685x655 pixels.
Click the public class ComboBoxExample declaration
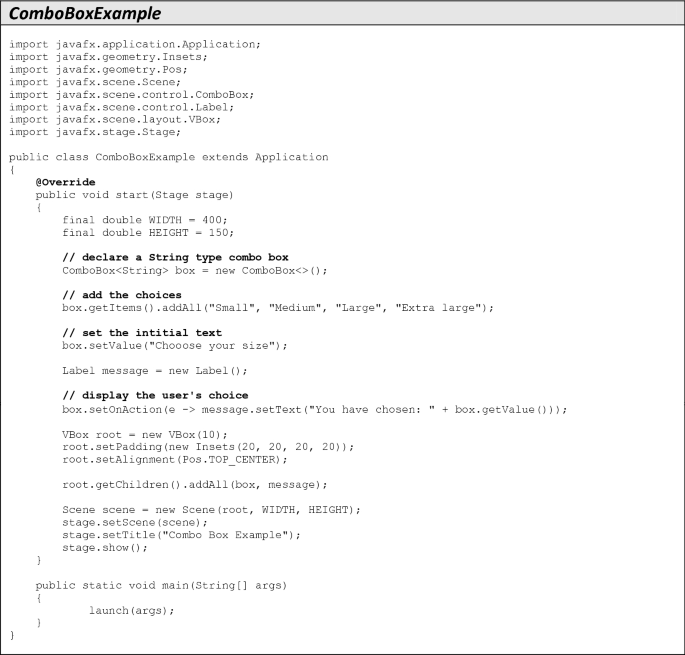pyautogui.click(x=169, y=157)
